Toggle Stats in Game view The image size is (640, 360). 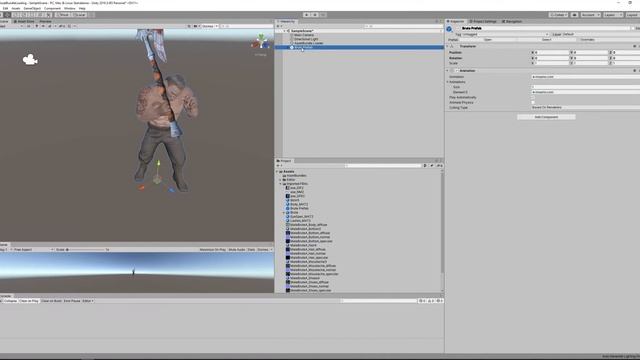pos(251,249)
